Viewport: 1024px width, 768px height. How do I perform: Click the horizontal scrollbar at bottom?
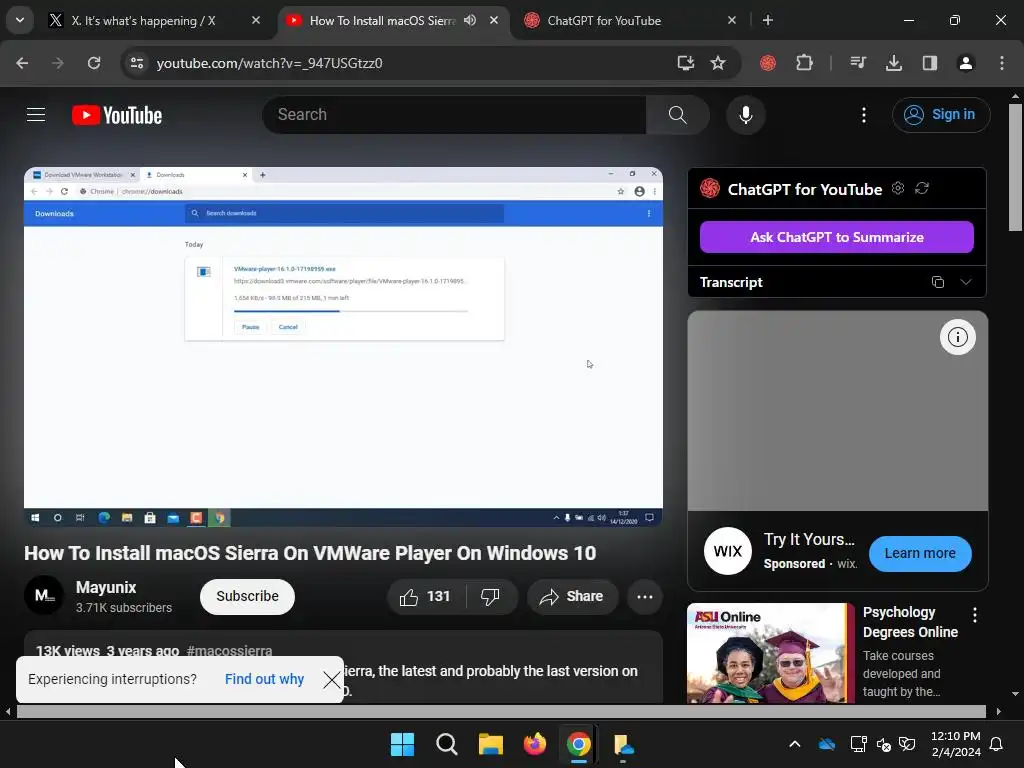pos(501,711)
